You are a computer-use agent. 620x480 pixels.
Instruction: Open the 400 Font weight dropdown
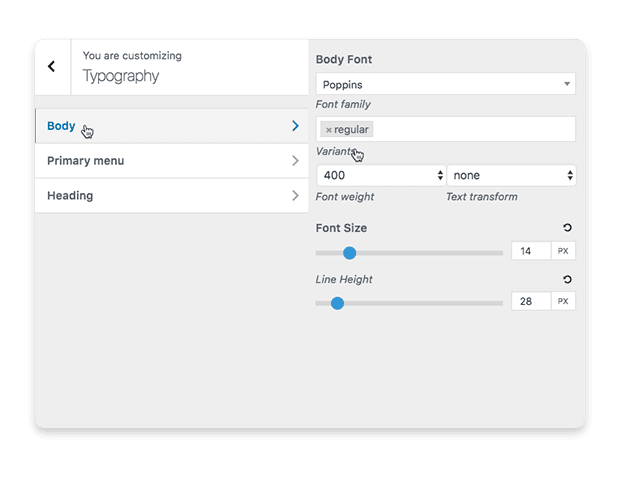point(381,175)
